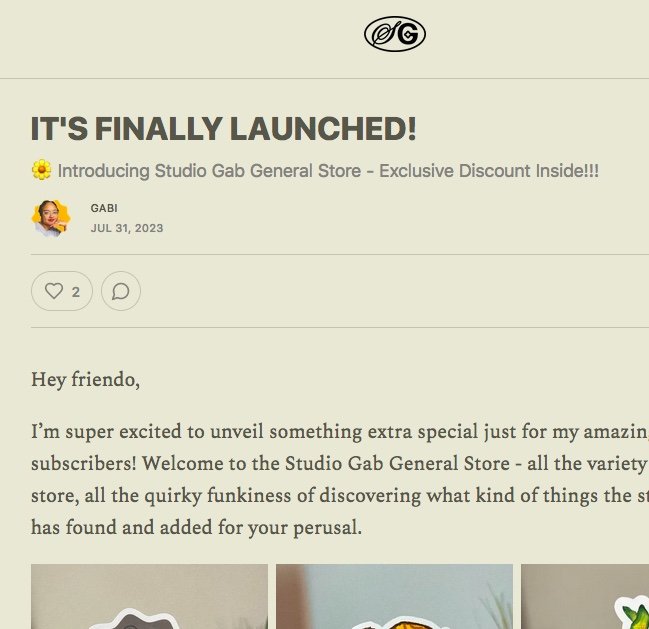Open comments via the speech bubble icon
The height and width of the screenshot is (629, 649).
pyautogui.click(x=121, y=291)
